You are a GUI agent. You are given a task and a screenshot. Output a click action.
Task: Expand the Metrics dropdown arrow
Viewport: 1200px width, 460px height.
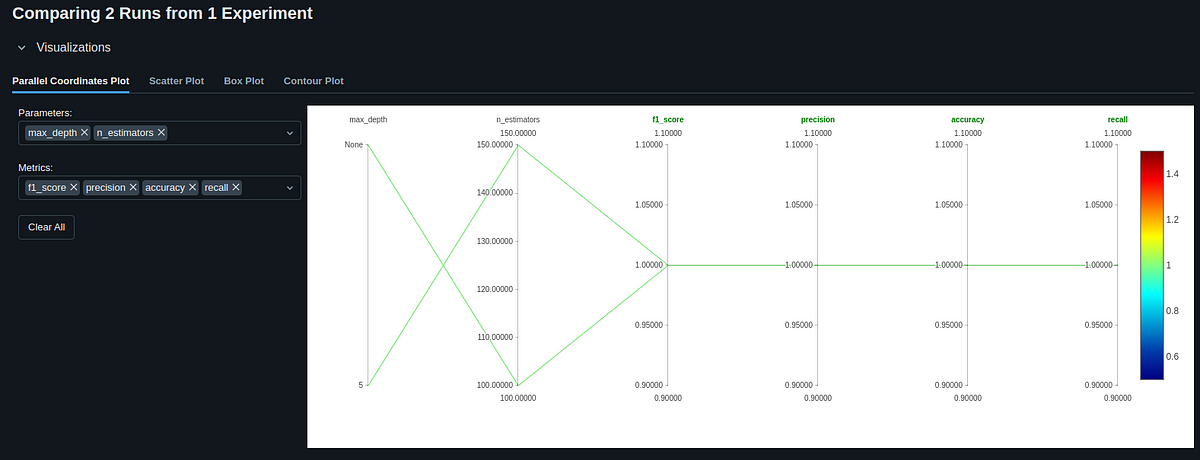pos(290,187)
